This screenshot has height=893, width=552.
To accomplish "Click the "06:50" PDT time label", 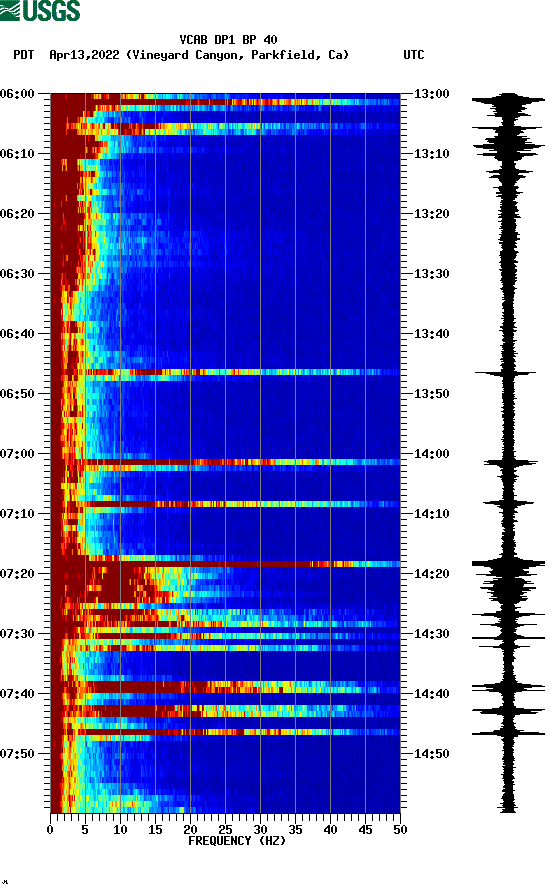I will 17,394.
